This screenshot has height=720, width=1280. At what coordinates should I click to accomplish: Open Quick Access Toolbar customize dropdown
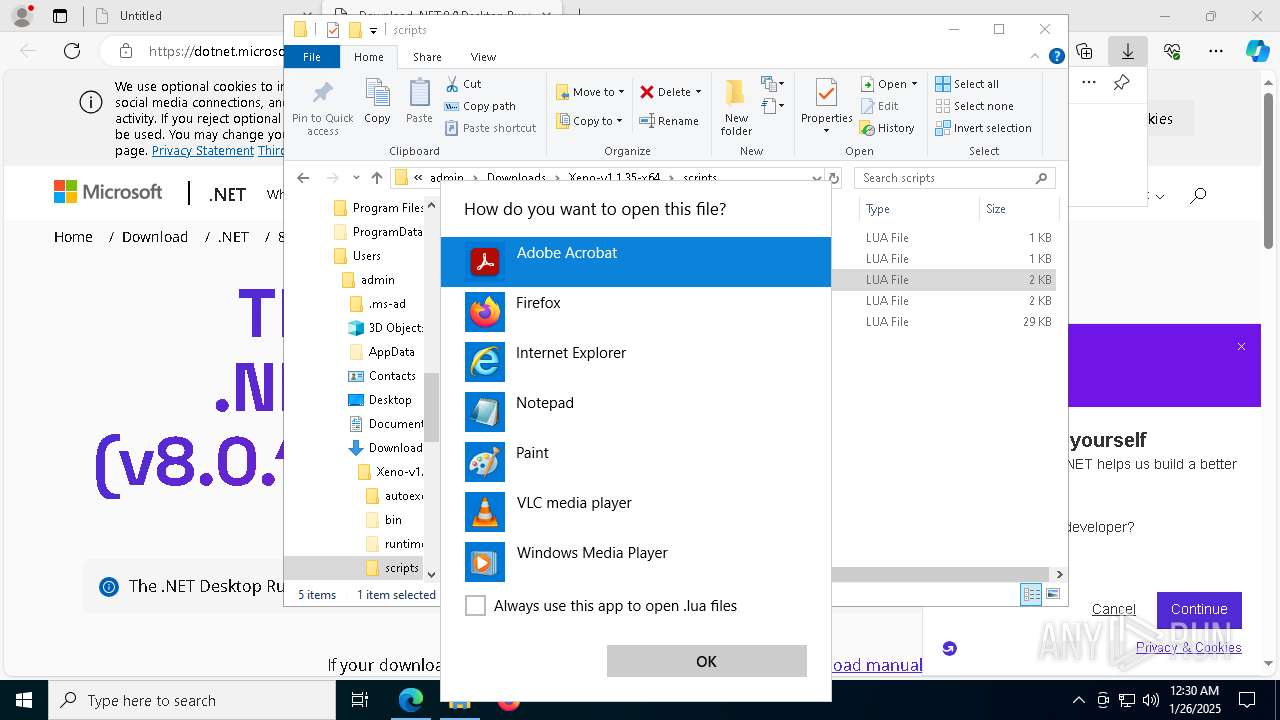pos(373,30)
